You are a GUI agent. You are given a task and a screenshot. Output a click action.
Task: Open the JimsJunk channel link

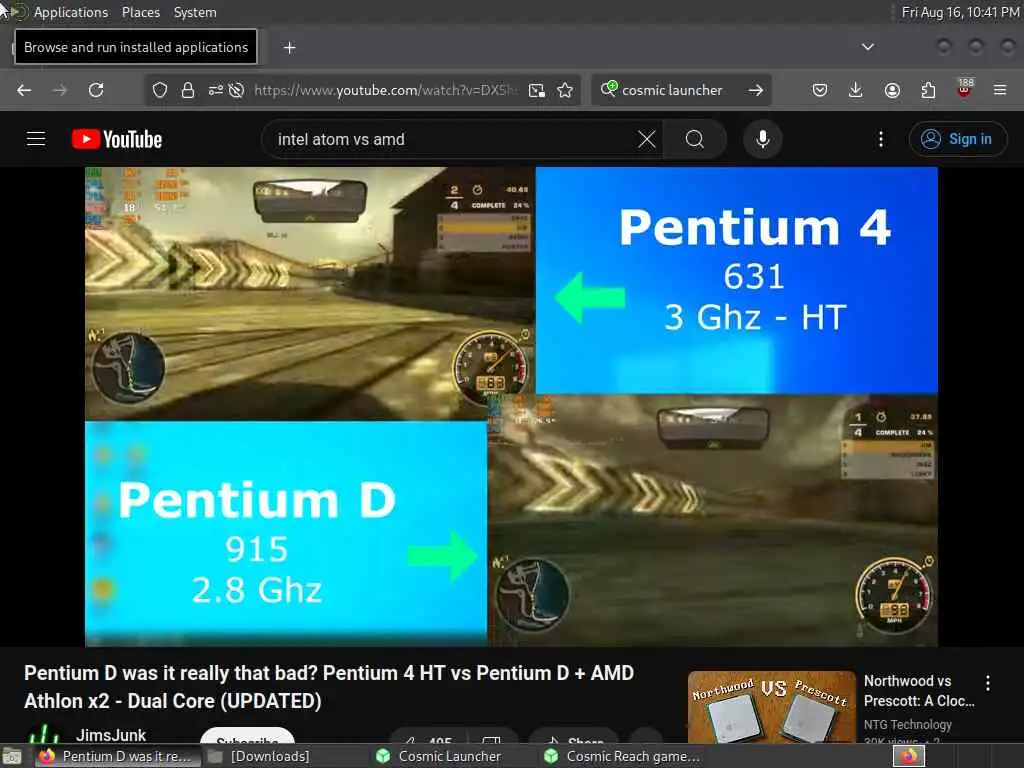[x=111, y=735]
